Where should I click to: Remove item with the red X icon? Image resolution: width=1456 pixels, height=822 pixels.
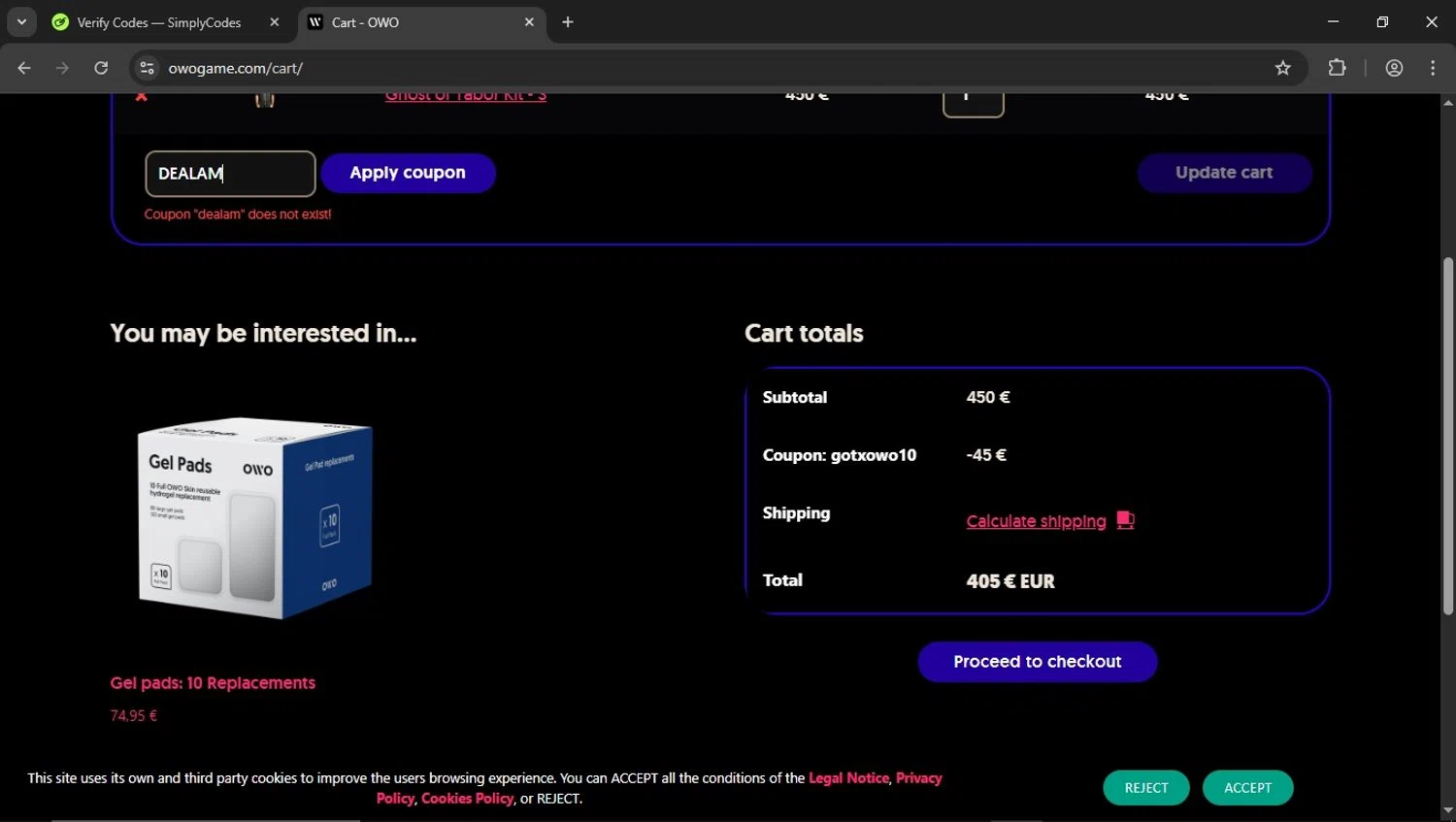(142, 96)
